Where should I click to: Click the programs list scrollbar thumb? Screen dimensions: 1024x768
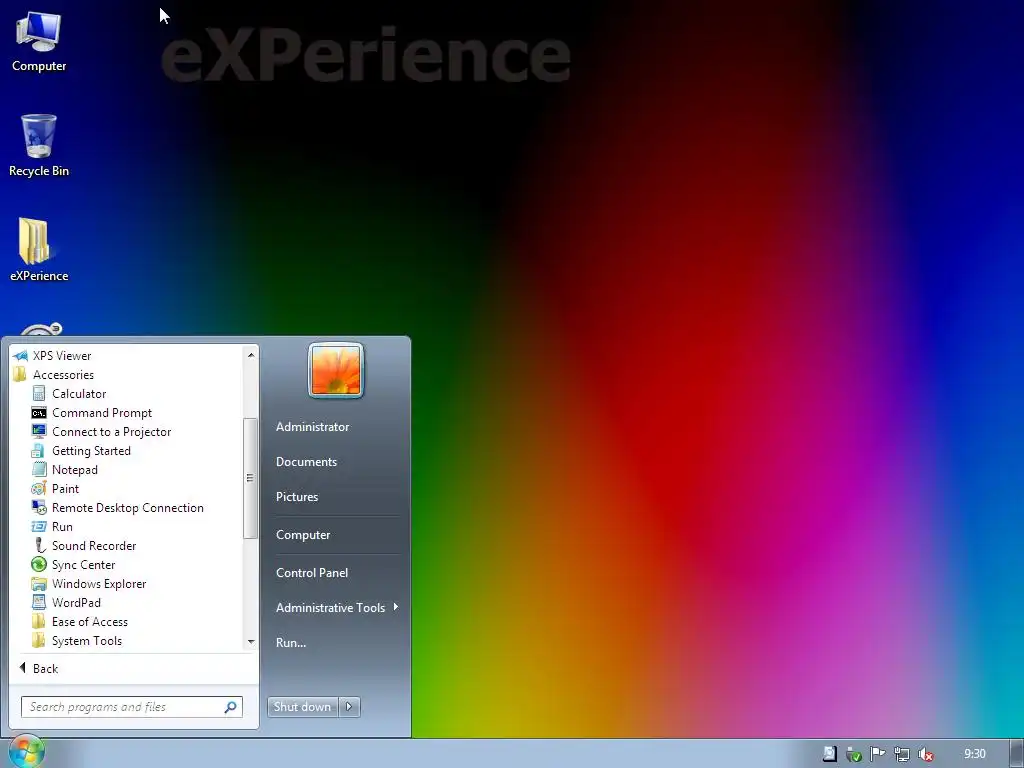[250, 478]
